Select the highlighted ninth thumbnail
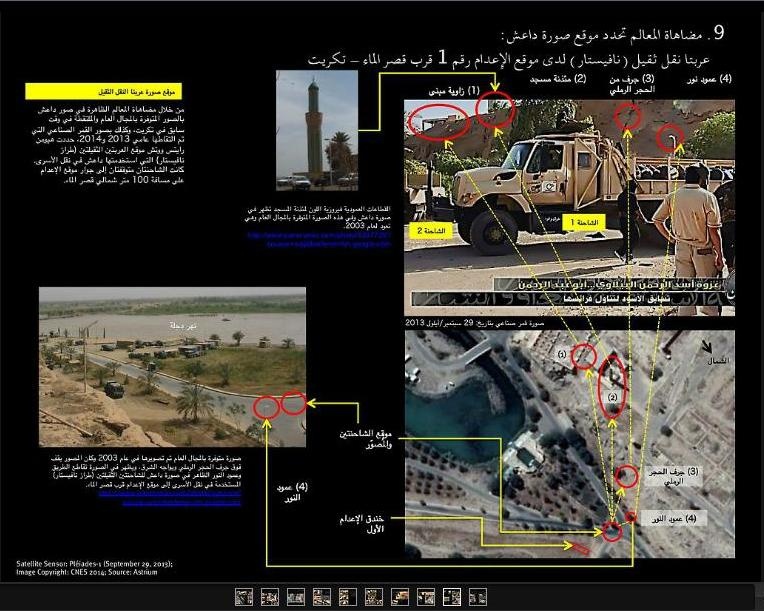This screenshot has height=611, width=764. [x=451, y=597]
